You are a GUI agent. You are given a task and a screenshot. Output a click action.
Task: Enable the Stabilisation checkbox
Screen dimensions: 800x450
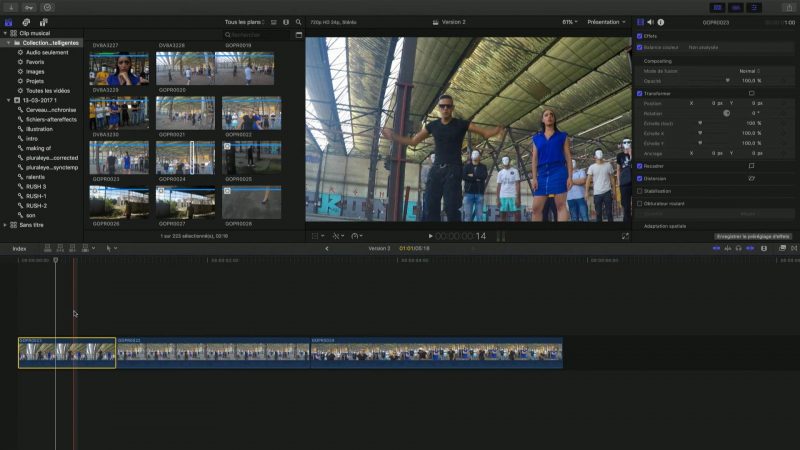(639, 191)
